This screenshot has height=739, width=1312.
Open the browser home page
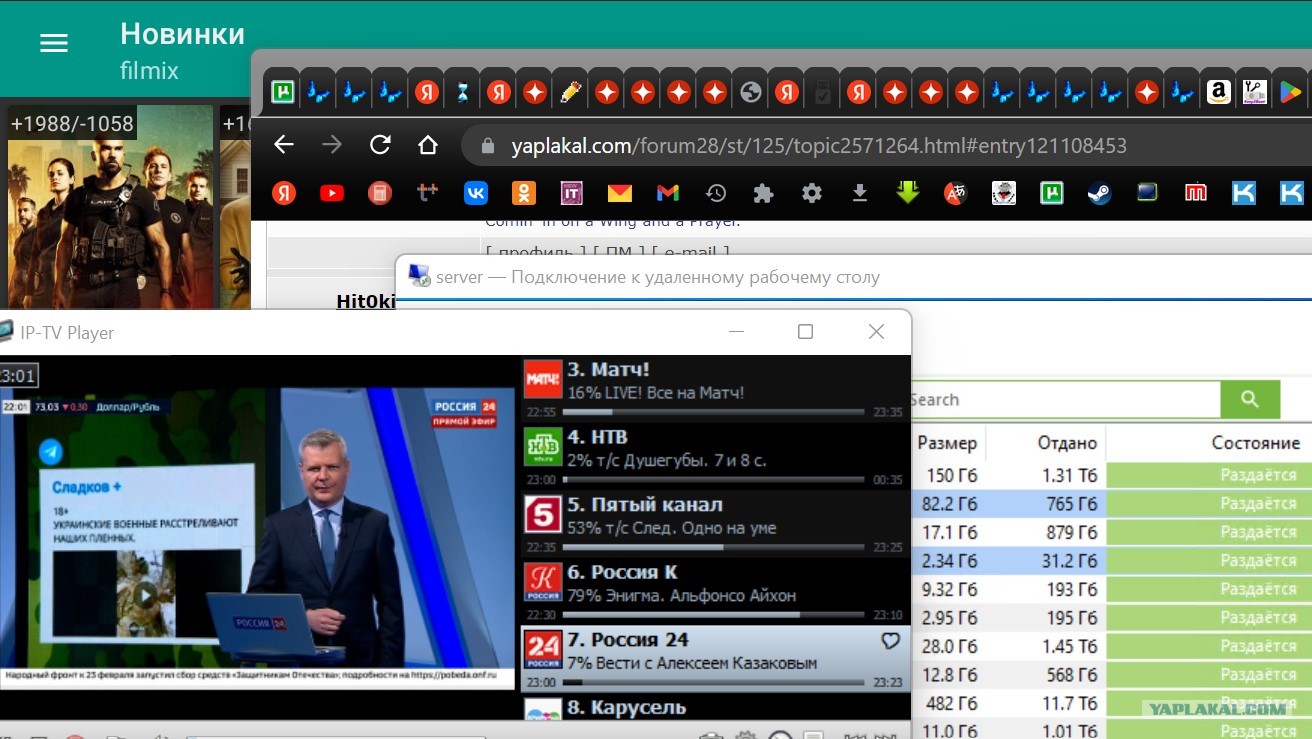428,145
